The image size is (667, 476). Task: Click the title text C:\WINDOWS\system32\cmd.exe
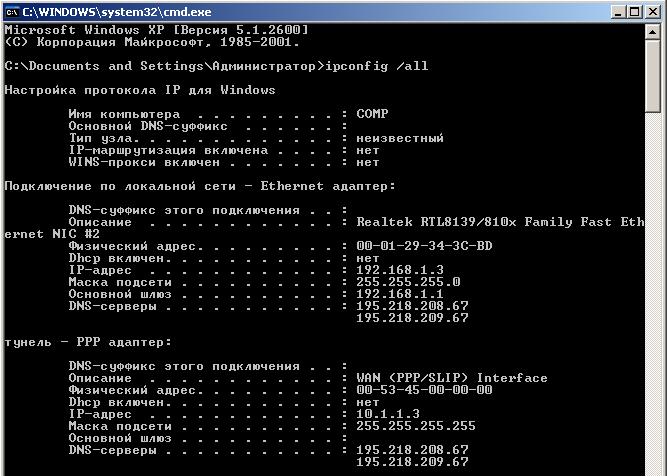pyautogui.click(x=117, y=12)
